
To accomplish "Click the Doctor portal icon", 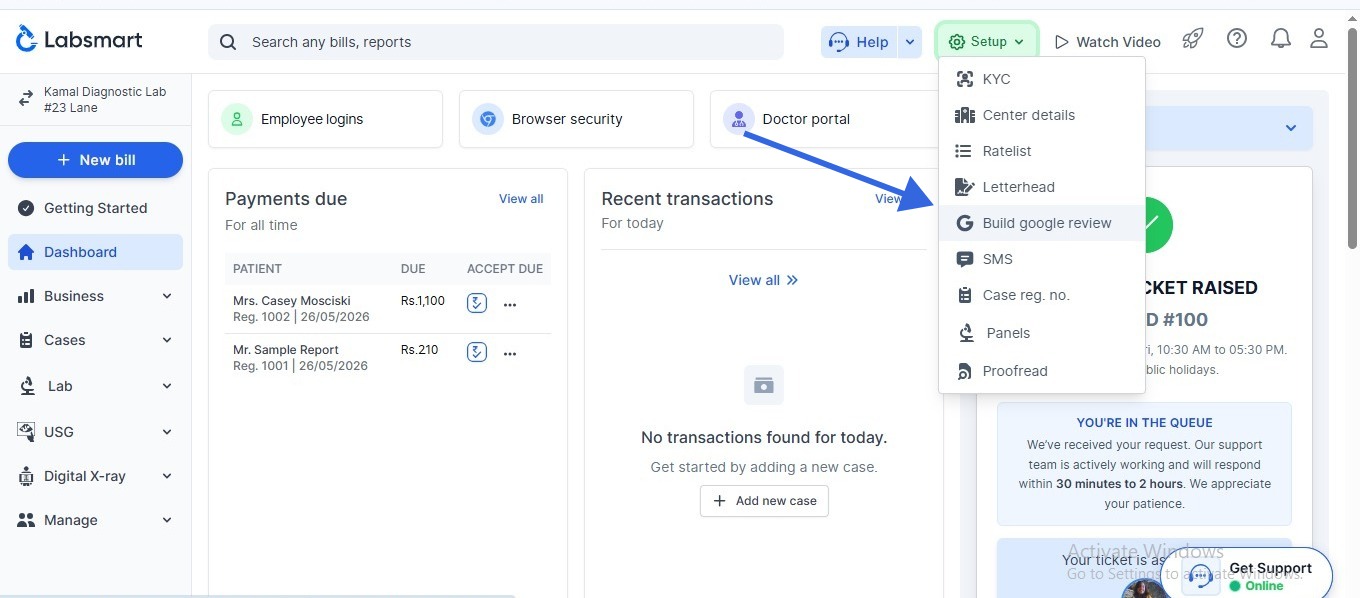I will [x=739, y=119].
